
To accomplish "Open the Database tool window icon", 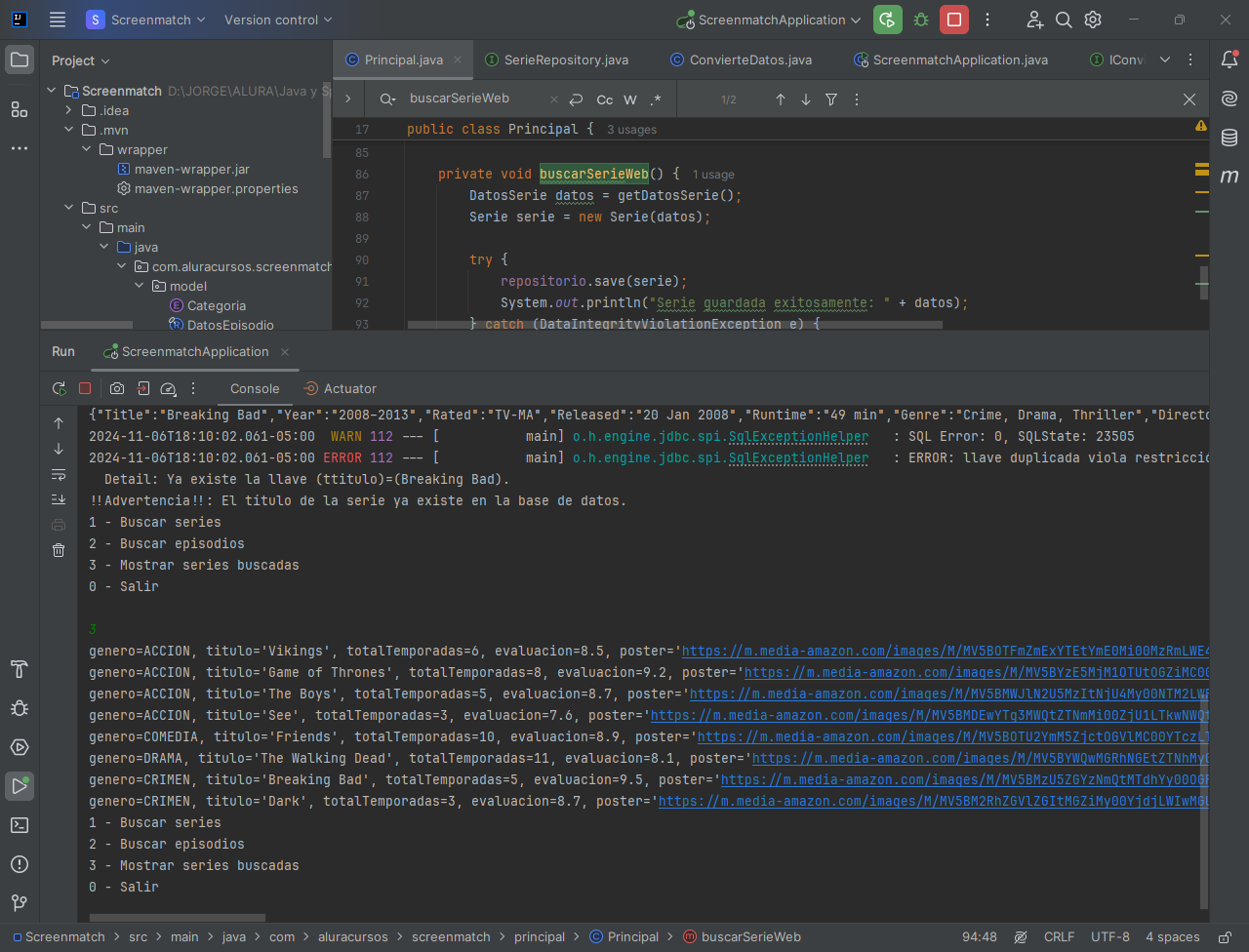I will (1229, 138).
